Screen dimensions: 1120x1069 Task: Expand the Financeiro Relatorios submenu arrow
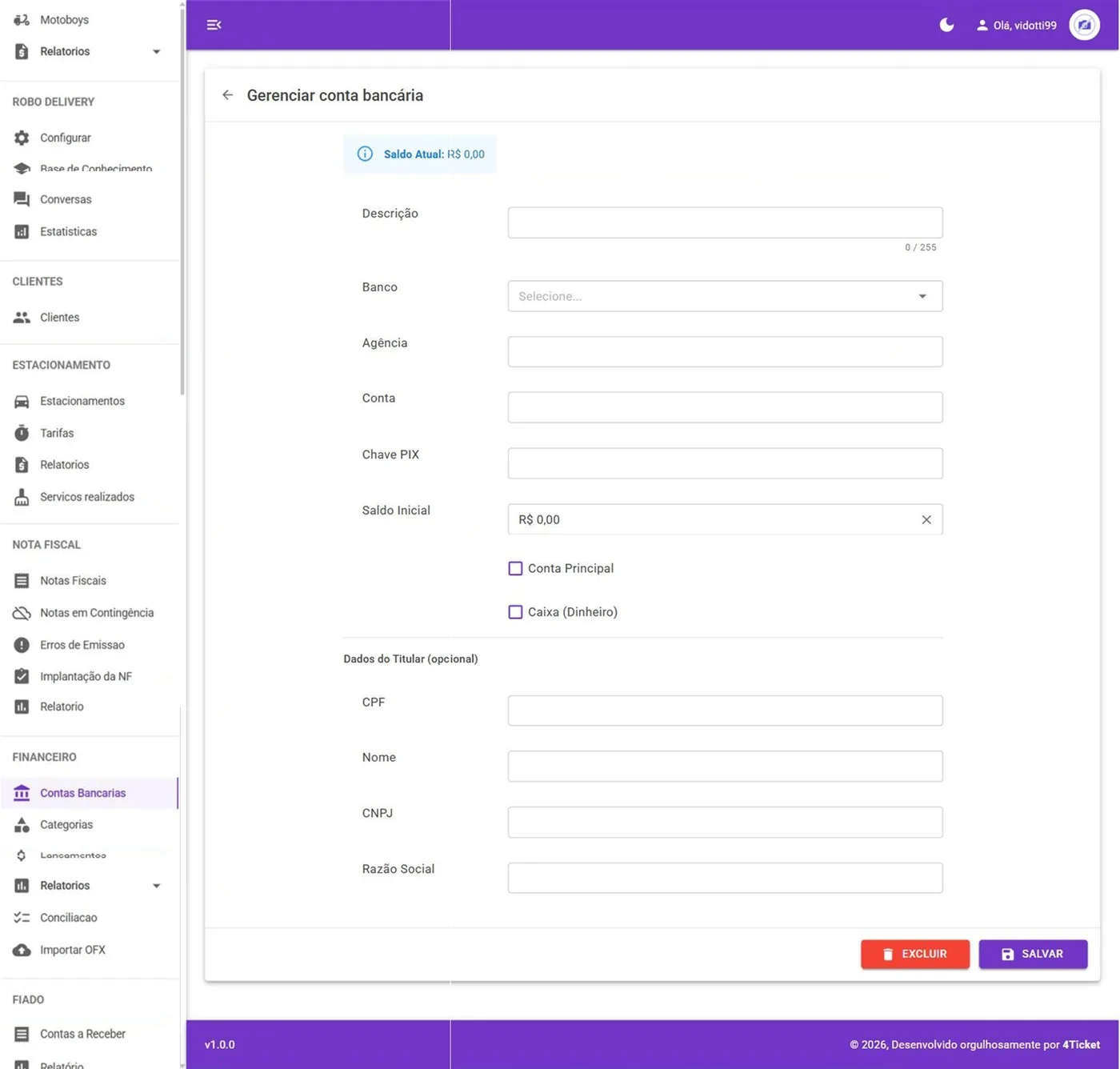coord(156,886)
